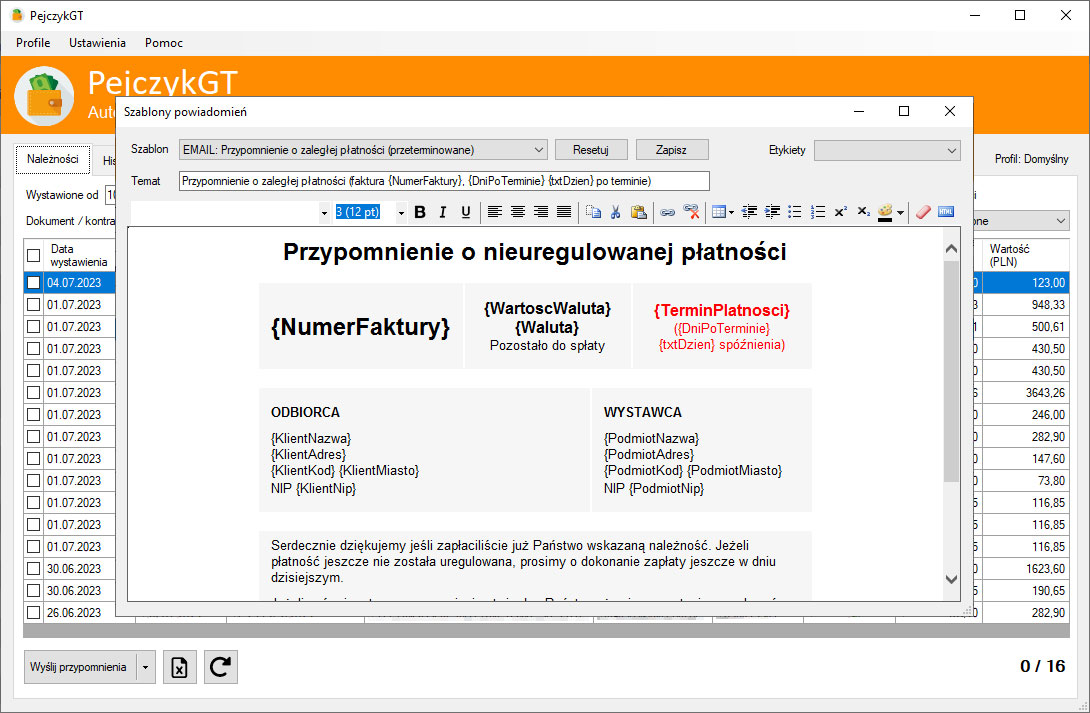
Task: Click the editor vertical scrollbar thumb
Action: point(952,372)
